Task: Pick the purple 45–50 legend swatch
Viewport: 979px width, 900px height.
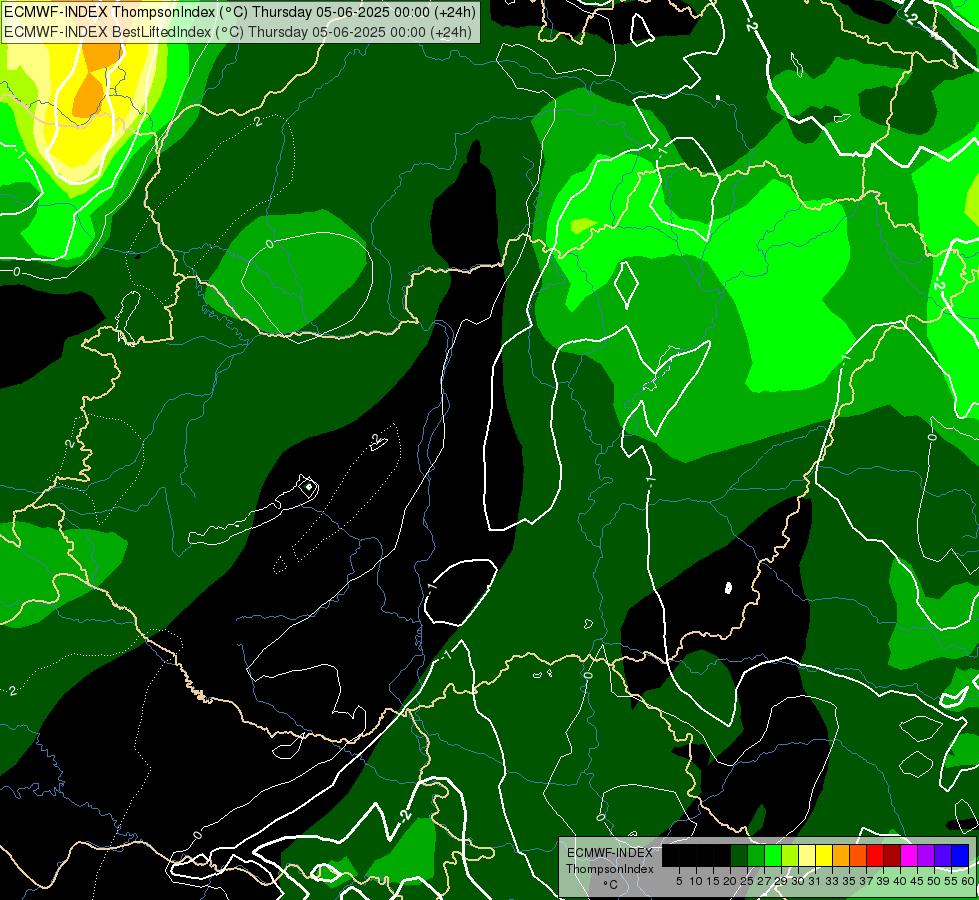Action: point(926,855)
